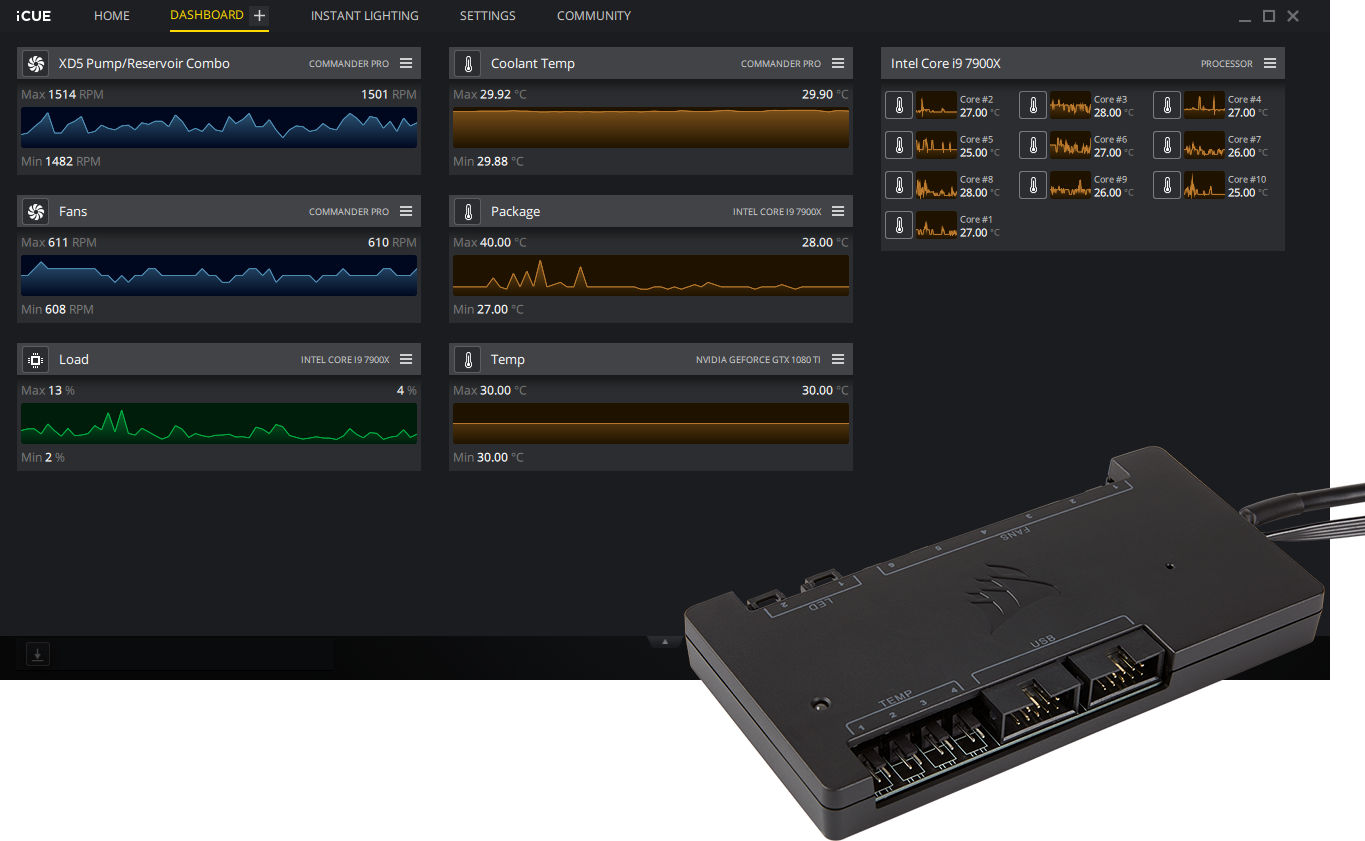Screen dimensions: 1365x841
Task: Click the Package temperature graph
Action: (x=651, y=276)
